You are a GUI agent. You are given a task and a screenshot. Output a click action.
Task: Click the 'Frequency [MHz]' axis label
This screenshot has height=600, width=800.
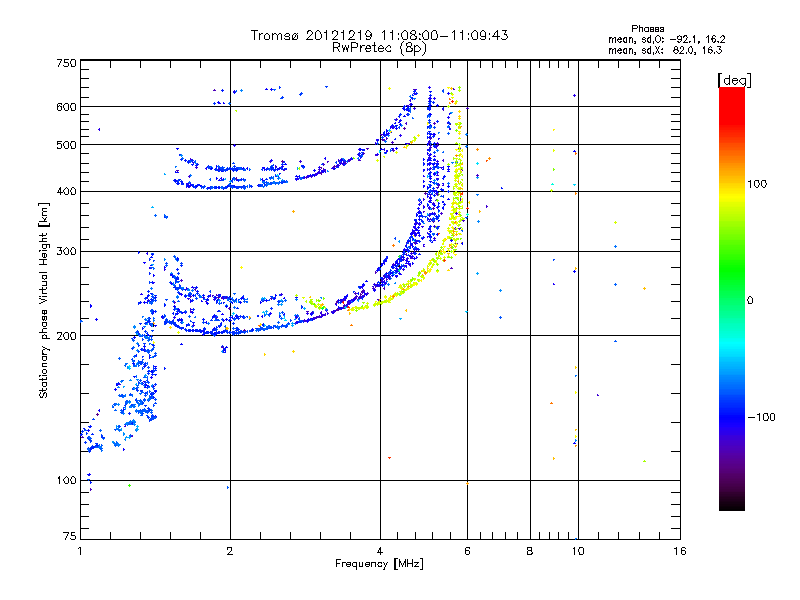pyautogui.click(x=379, y=564)
